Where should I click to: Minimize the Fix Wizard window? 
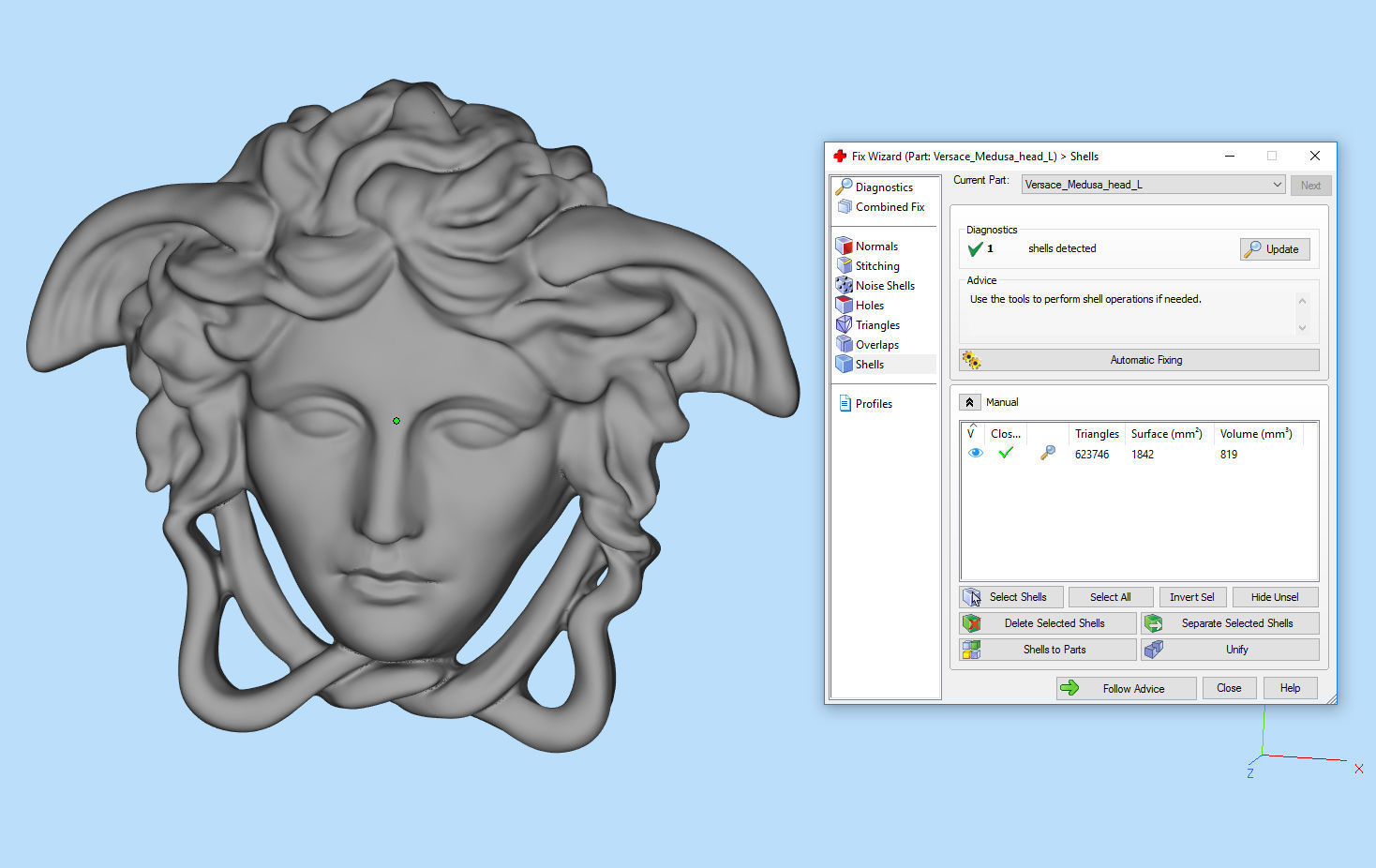pyautogui.click(x=1229, y=156)
